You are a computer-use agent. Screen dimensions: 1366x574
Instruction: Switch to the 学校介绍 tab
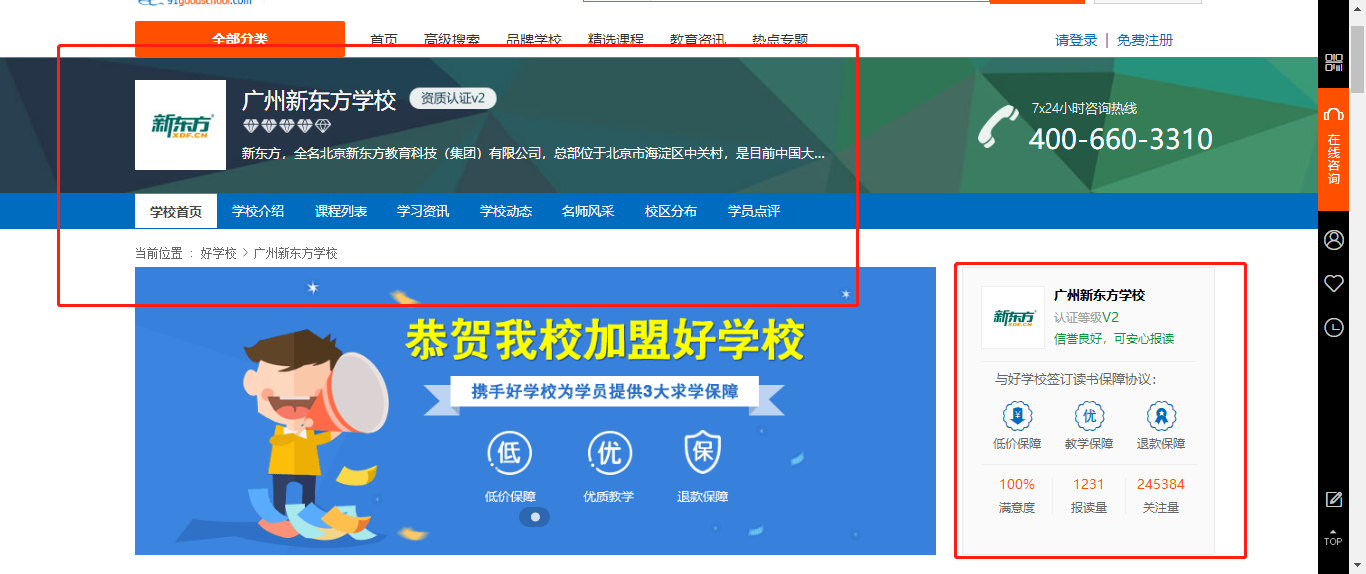click(258, 211)
